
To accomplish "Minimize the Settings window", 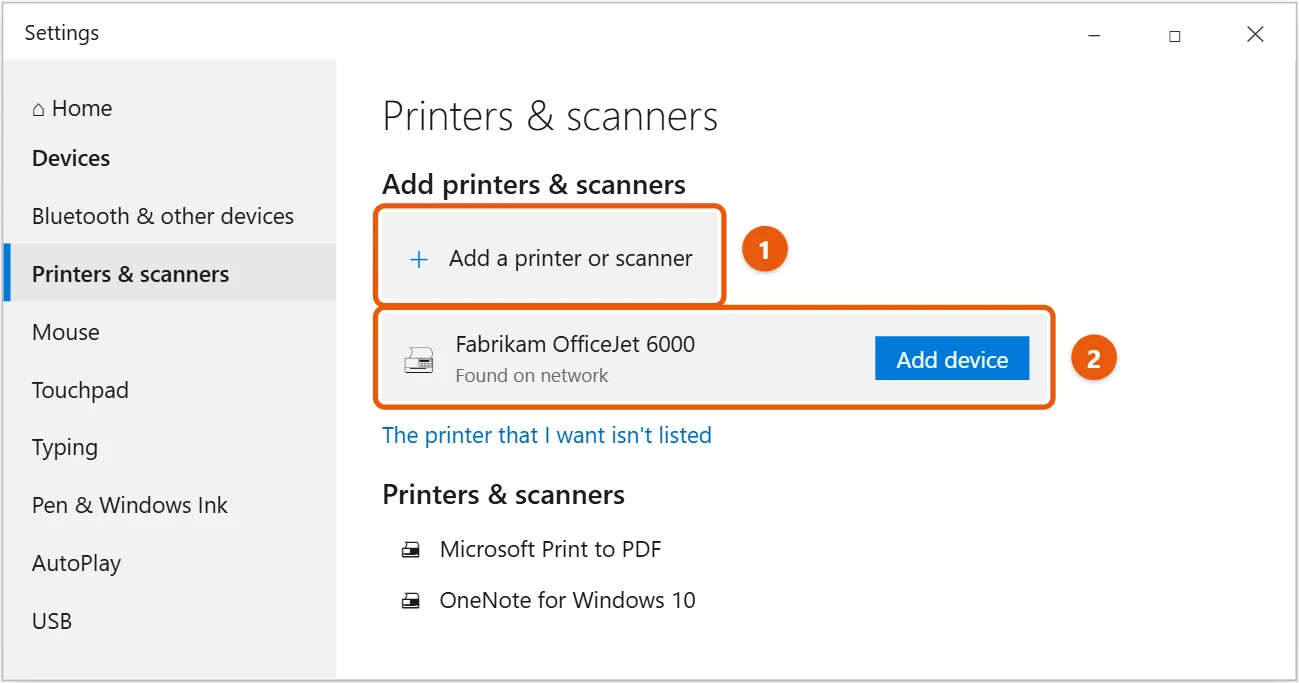I will tap(1094, 35).
